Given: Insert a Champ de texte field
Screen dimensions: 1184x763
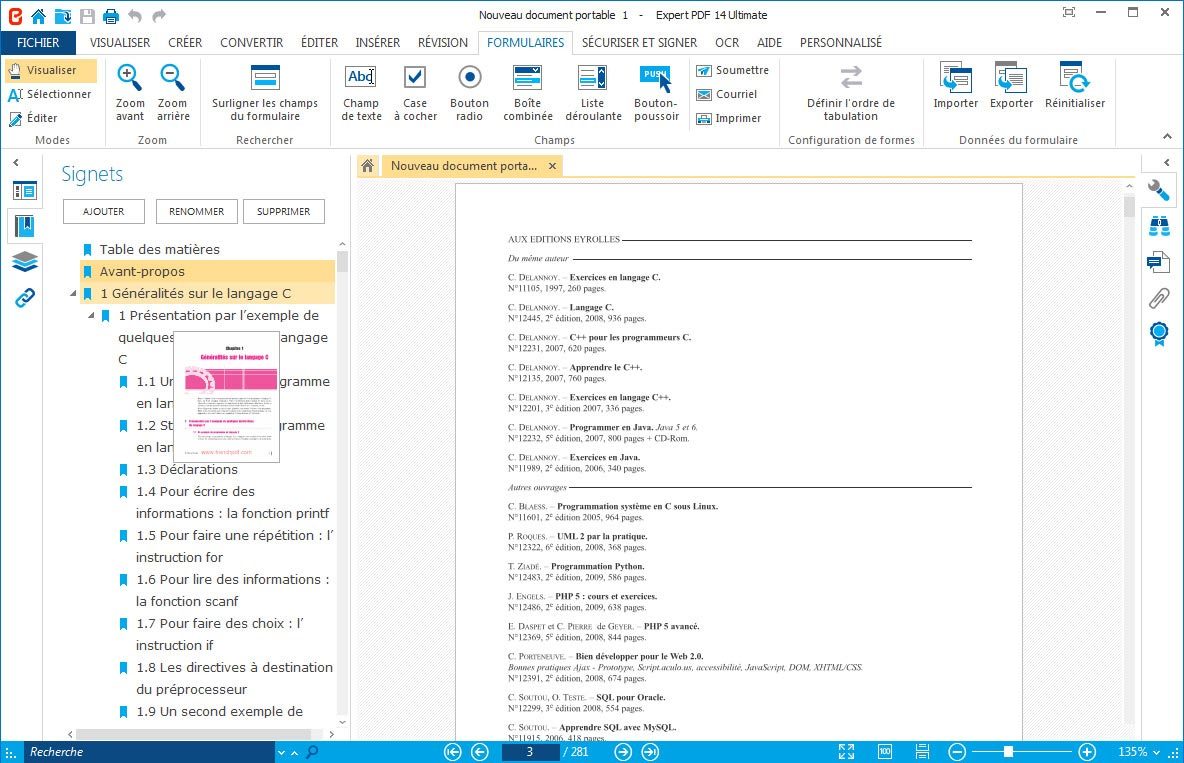Looking at the screenshot, I should point(361,92).
